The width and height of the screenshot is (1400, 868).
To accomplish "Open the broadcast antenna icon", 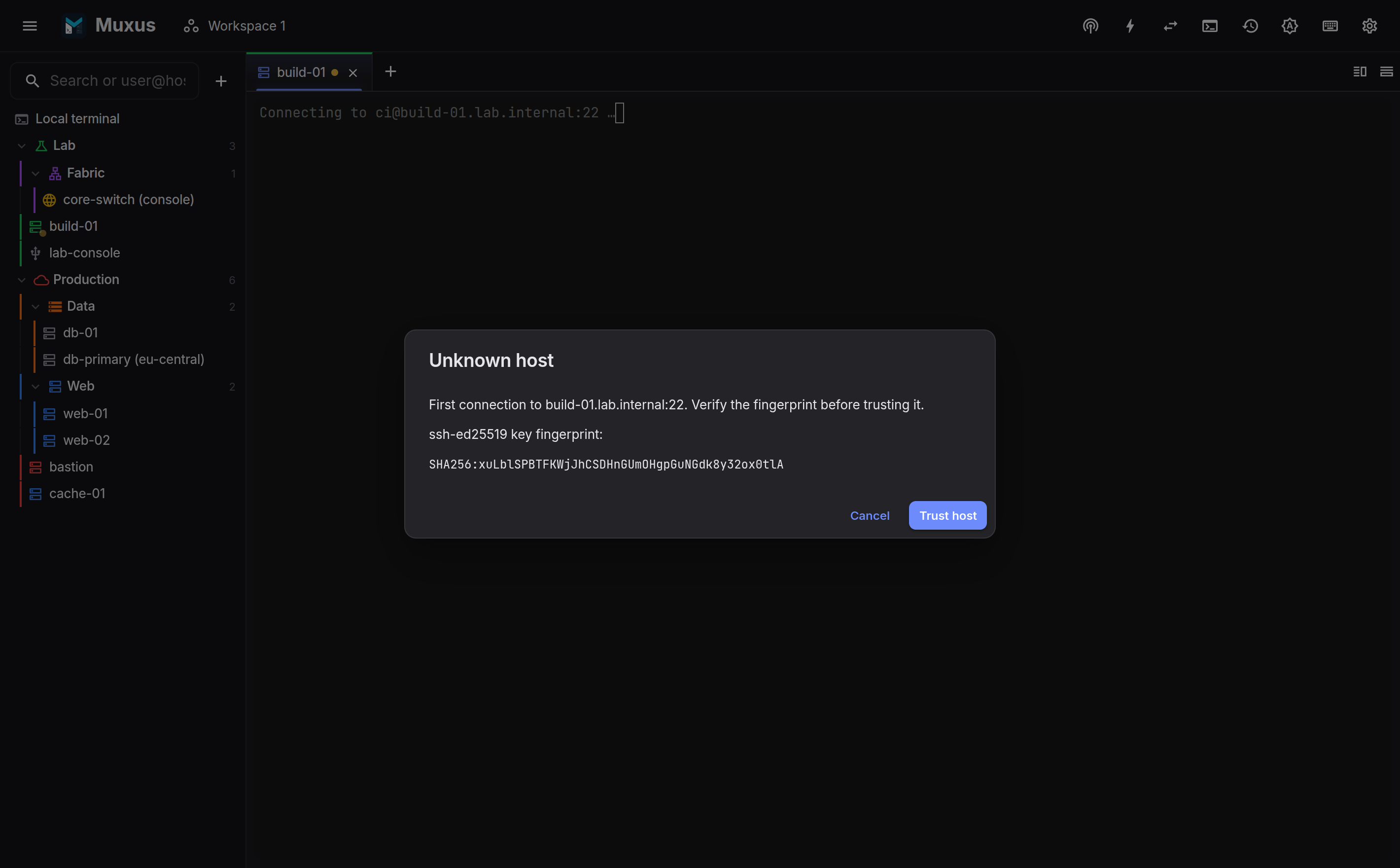I will tap(1090, 26).
